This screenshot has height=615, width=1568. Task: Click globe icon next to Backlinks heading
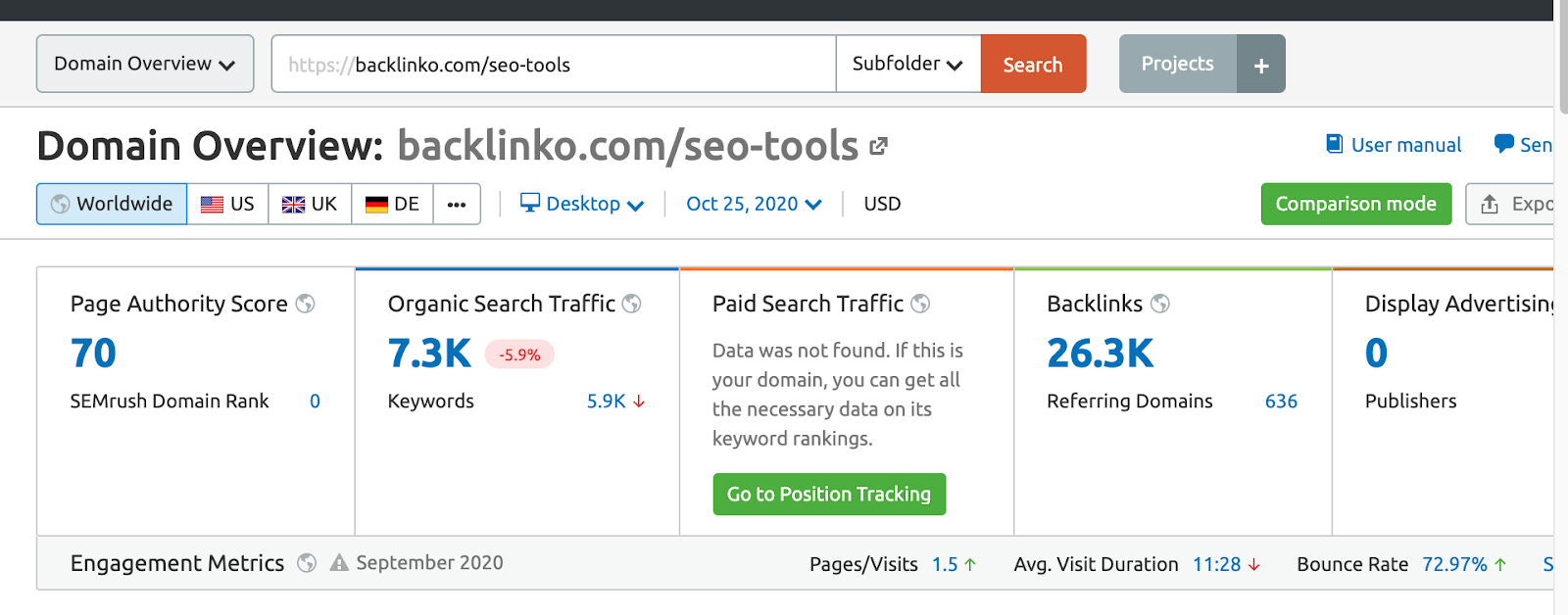point(1160,304)
